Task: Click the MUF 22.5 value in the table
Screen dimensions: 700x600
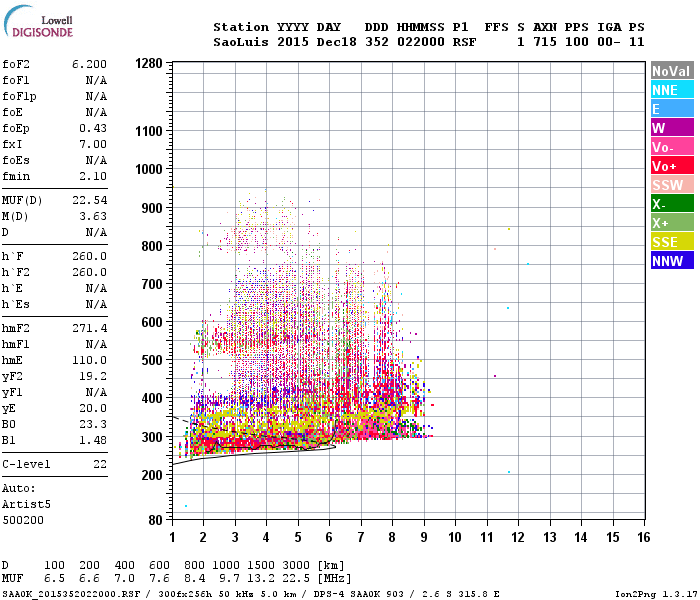Action: coord(296,579)
